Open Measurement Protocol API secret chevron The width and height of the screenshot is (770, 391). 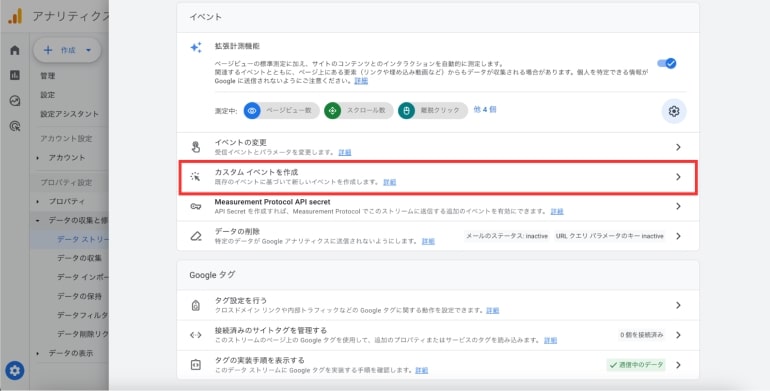tap(678, 206)
